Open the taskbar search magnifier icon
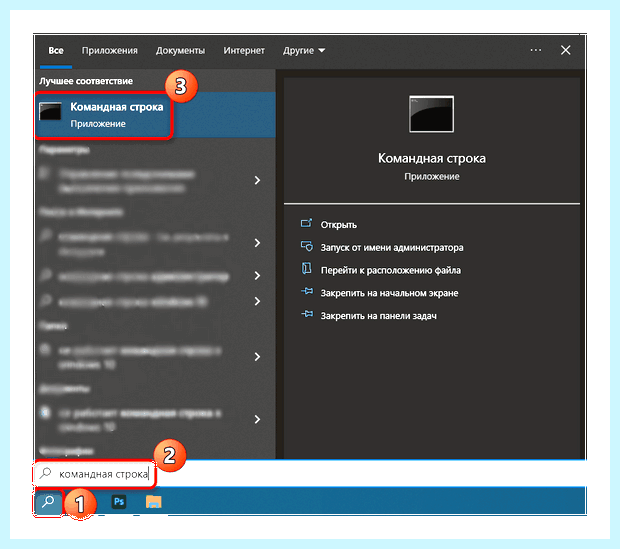This screenshot has height=549, width=620. point(48,502)
